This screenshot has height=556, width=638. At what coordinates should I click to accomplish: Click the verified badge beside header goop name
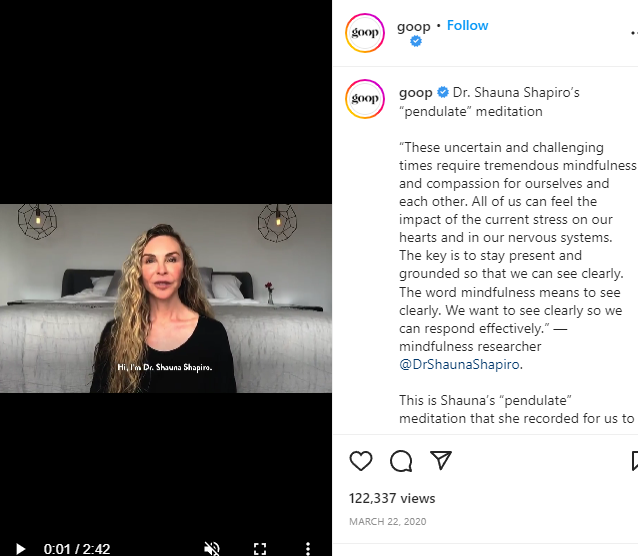point(415,41)
